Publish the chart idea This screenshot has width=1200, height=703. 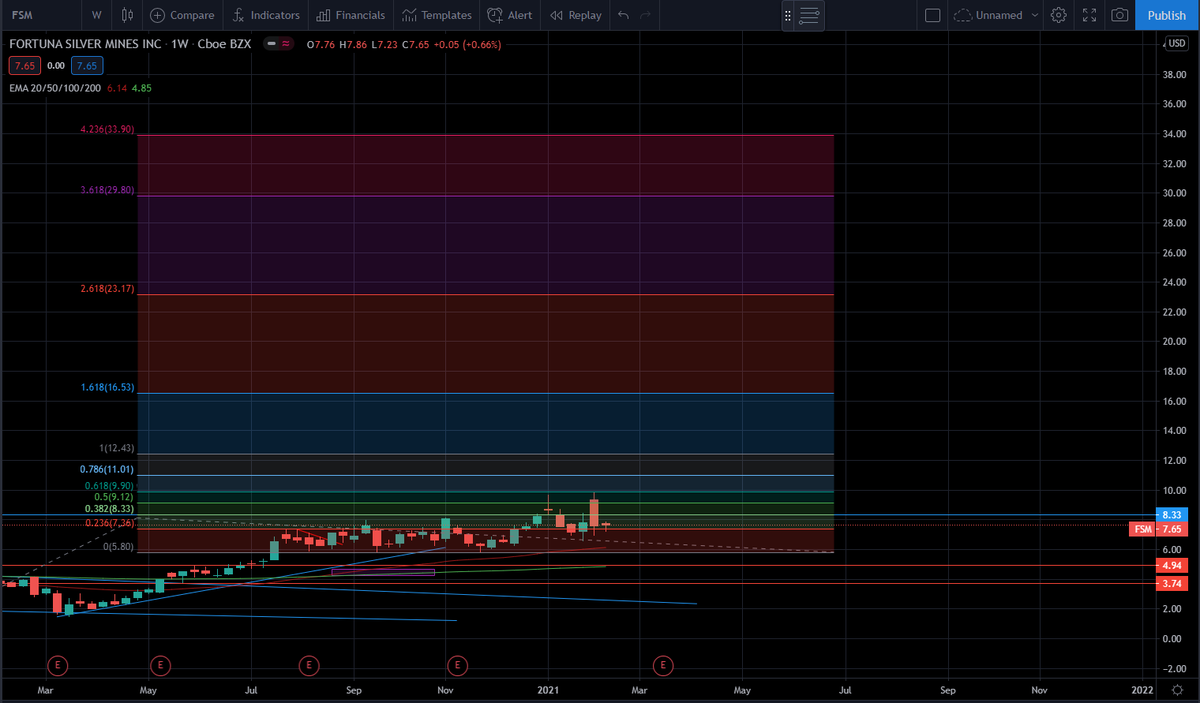1167,15
